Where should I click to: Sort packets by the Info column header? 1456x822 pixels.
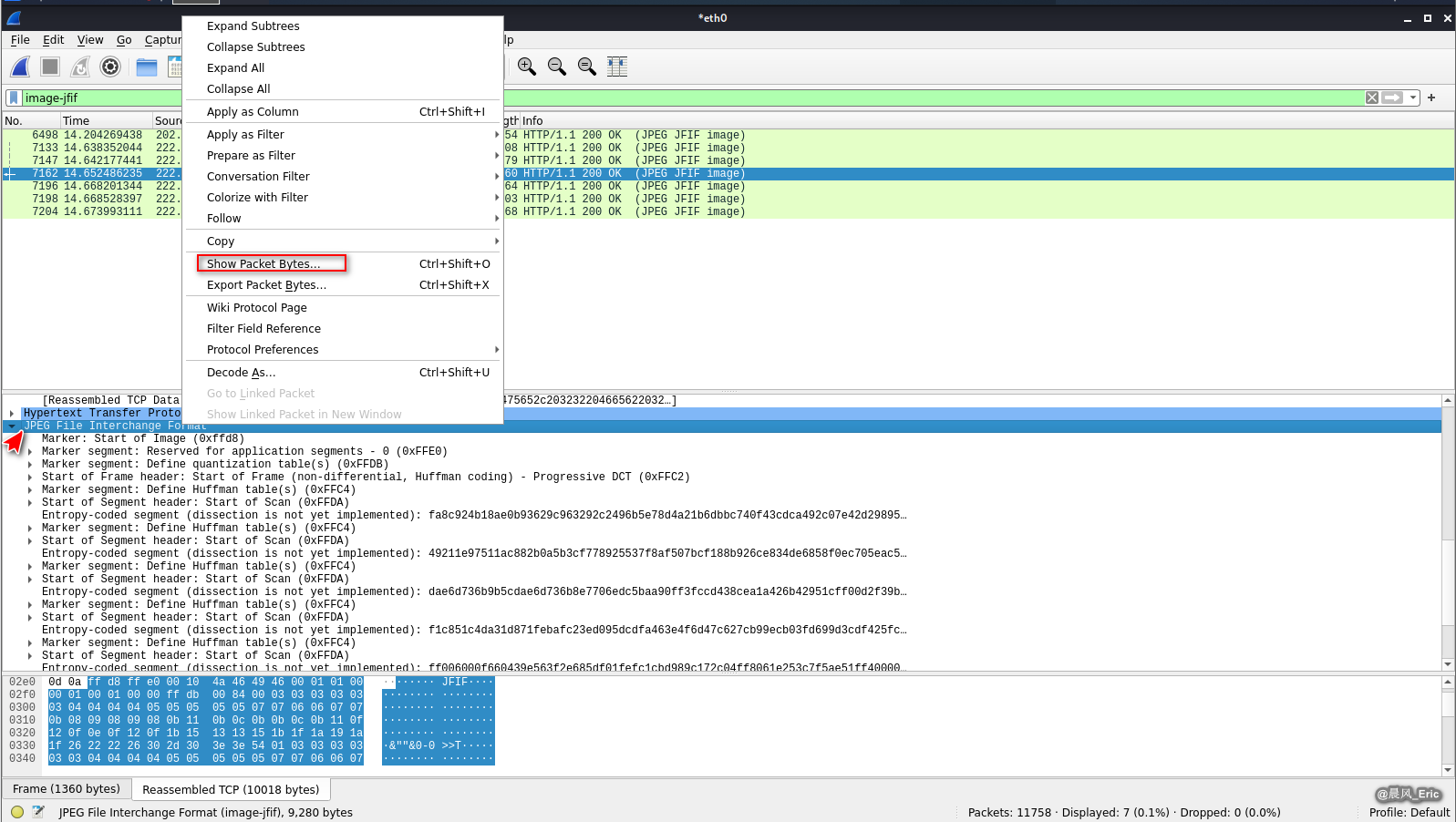pyautogui.click(x=986, y=120)
